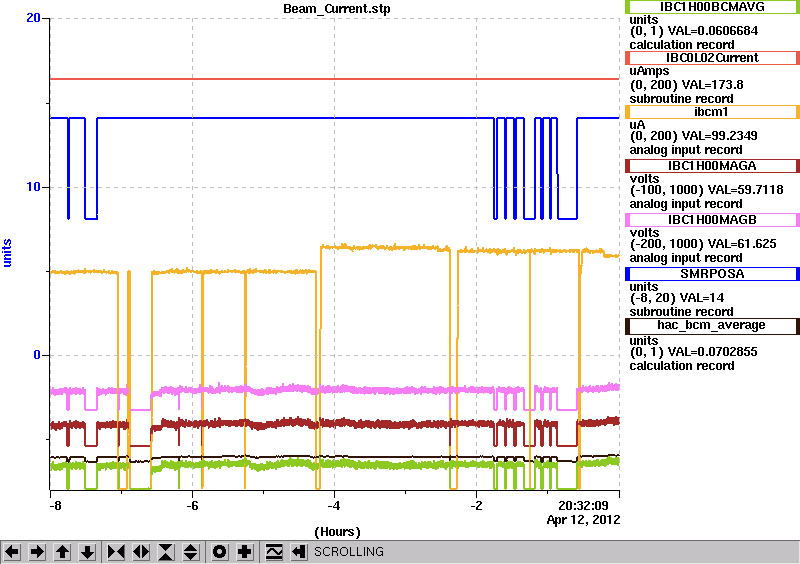
Task: Click the x-axis tick label -4
Action: [334, 506]
